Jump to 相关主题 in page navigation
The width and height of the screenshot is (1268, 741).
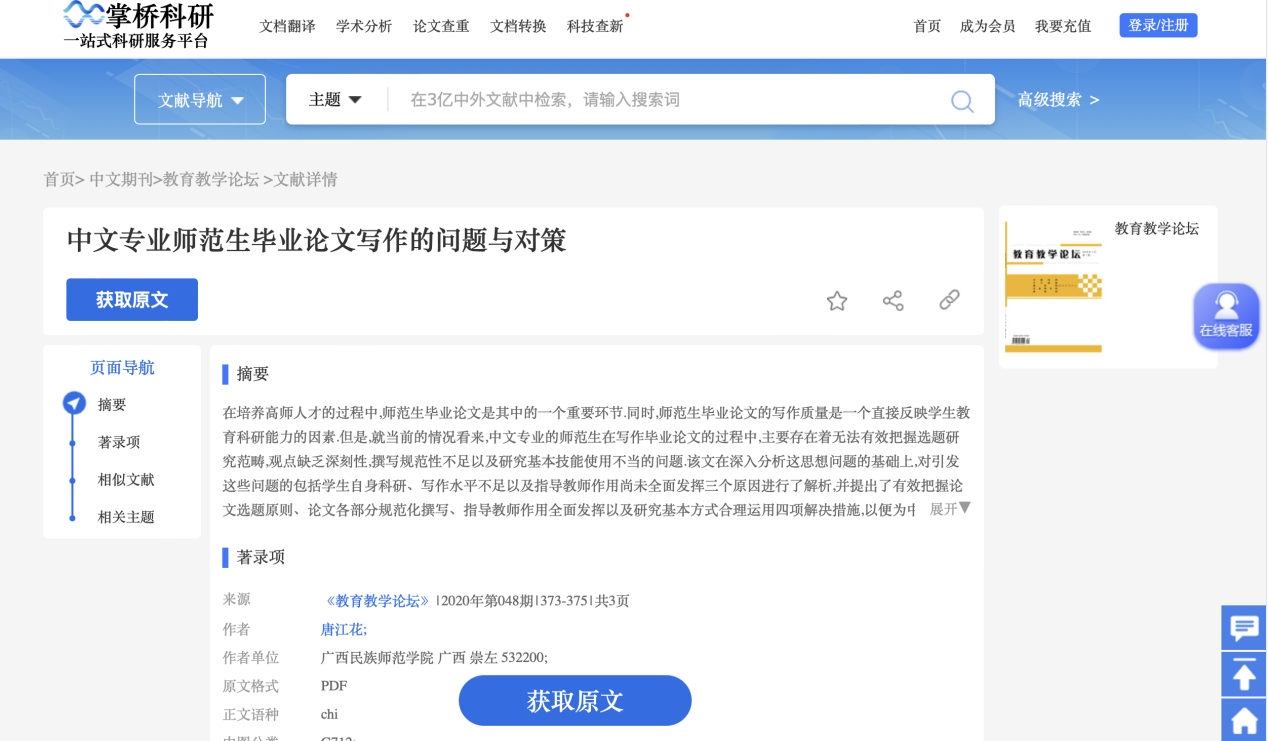pos(126,517)
